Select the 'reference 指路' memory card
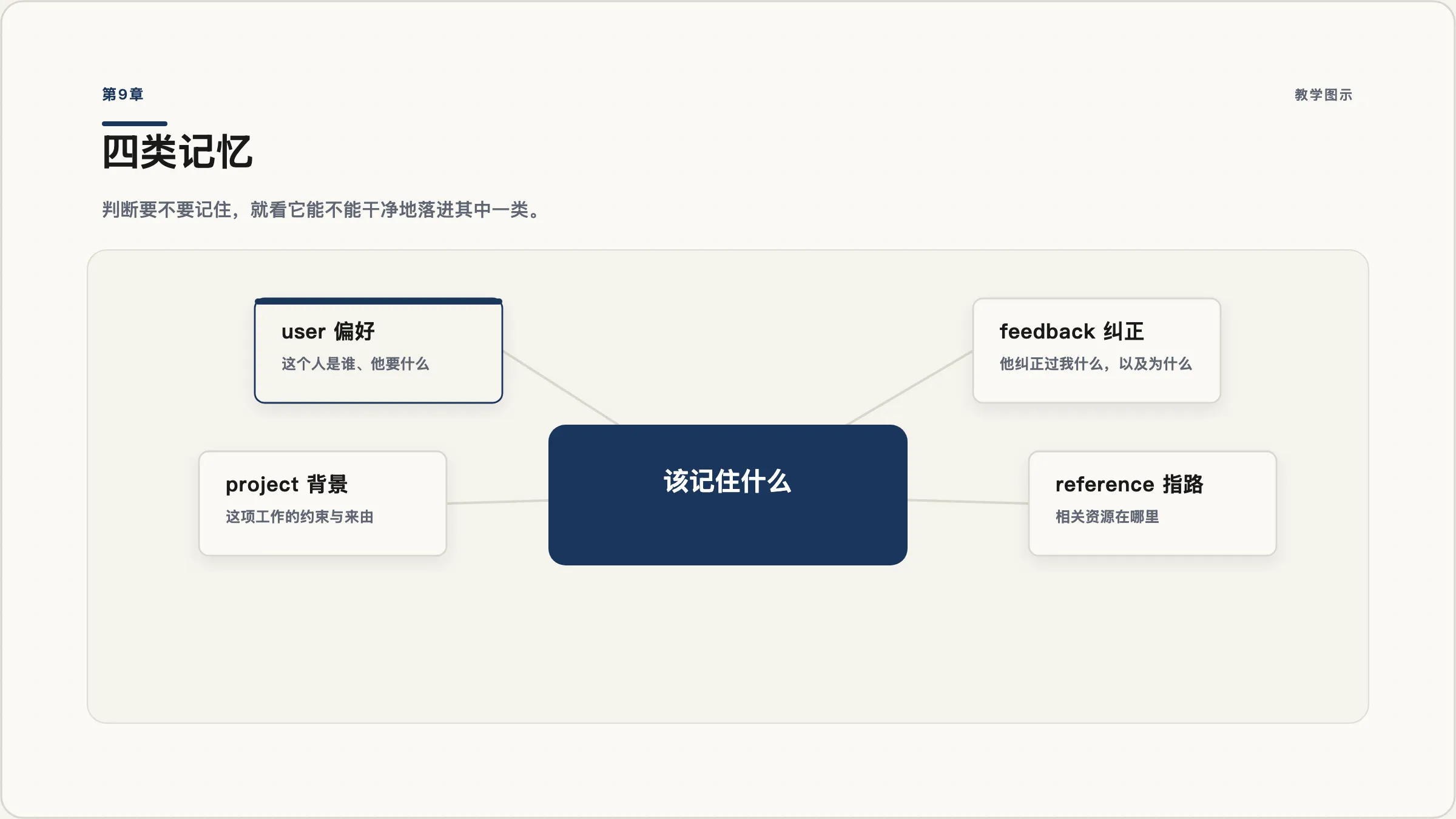1456x819 pixels. coord(1153,504)
